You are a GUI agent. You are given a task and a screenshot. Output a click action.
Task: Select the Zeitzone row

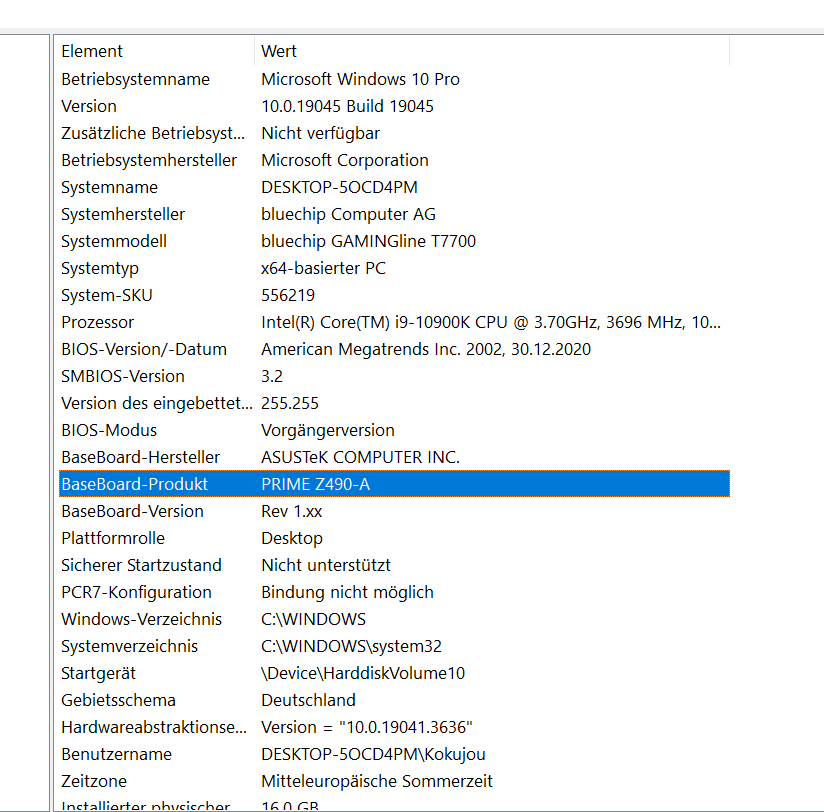(394, 782)
